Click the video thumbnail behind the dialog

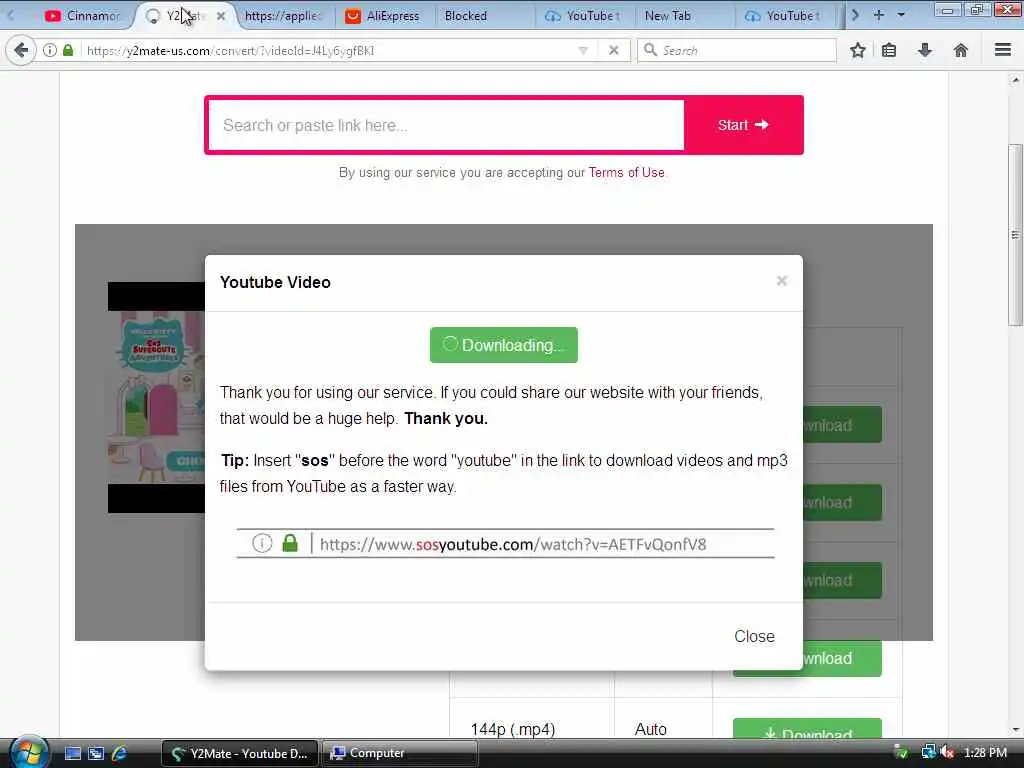156,397
